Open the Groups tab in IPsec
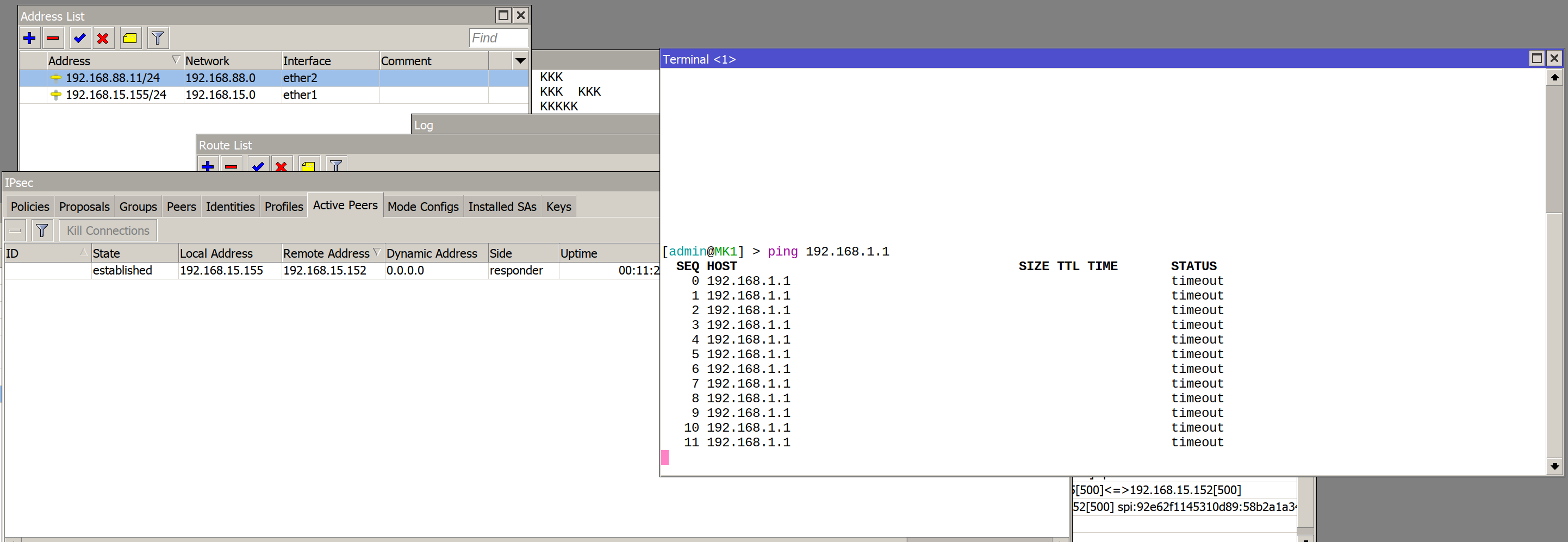The height and width of the screenshot is (542, 1568). pyautogui.click(x=138, y=207)
